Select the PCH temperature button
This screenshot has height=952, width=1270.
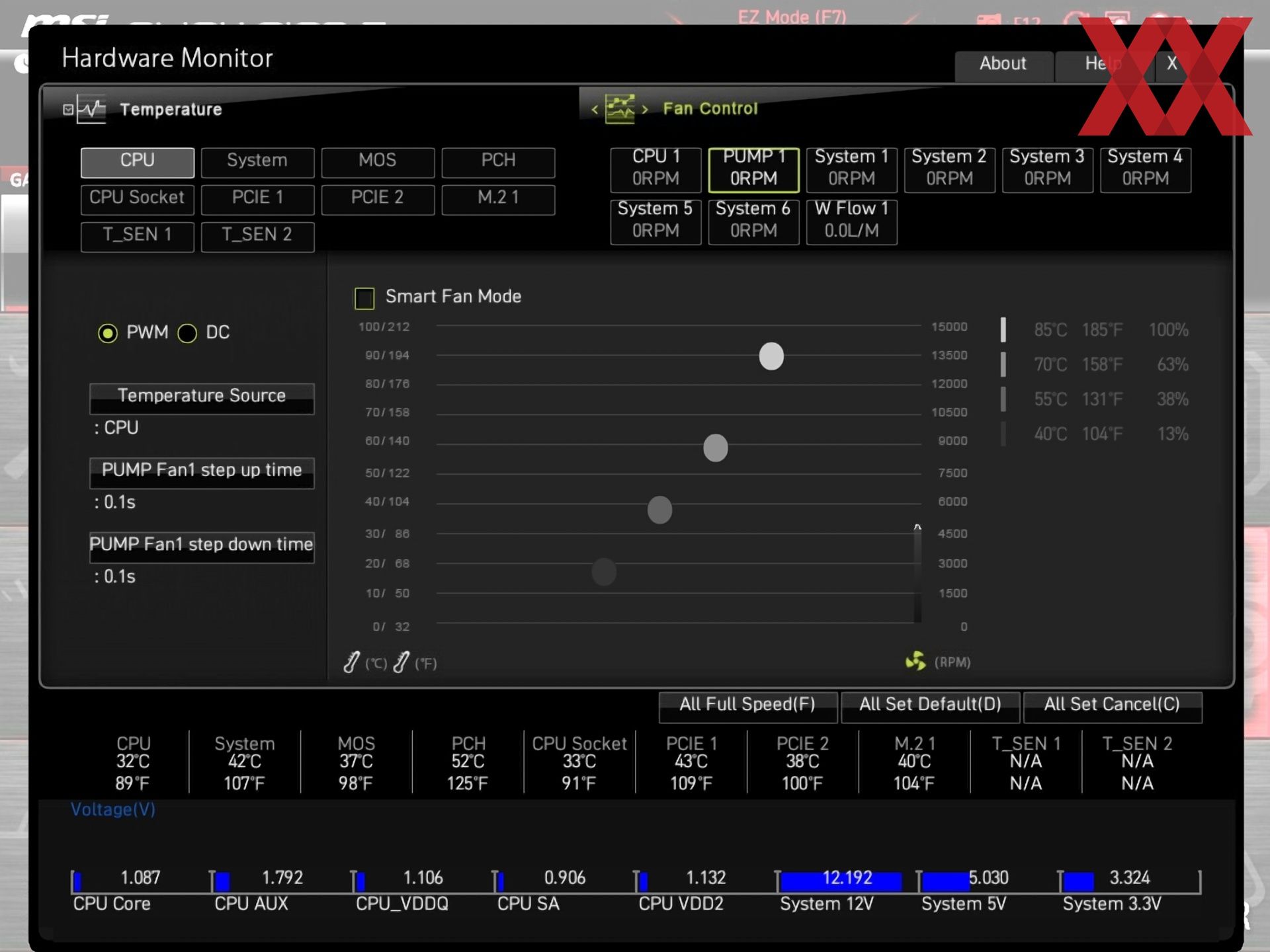tap(498, 163)
